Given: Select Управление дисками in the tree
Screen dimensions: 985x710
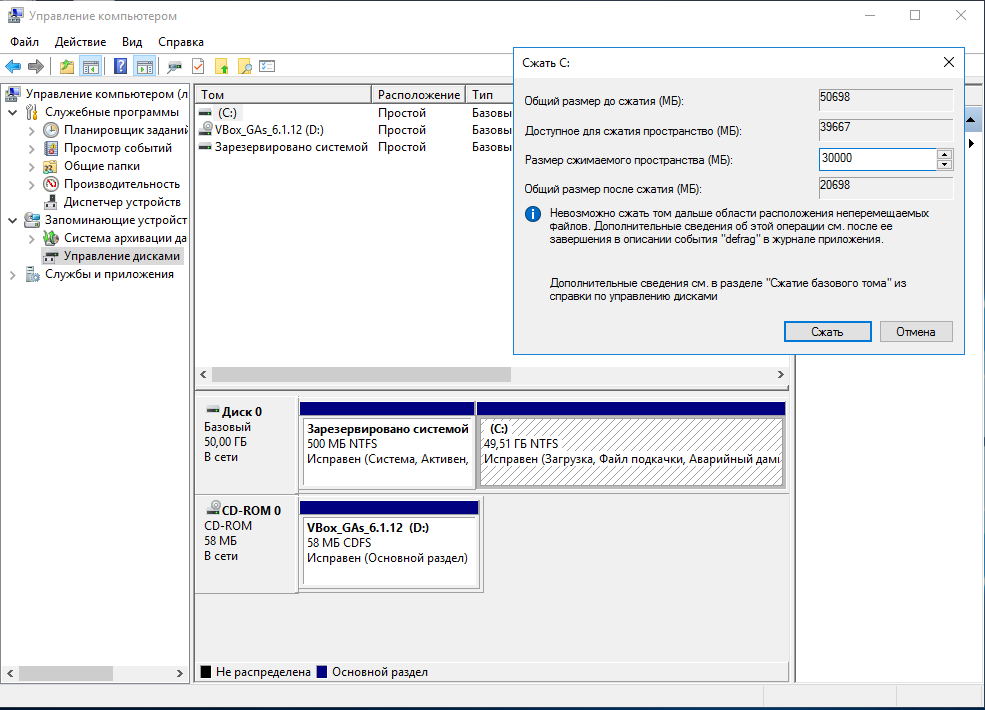Looking at the screenshot, I should tap(122, 256).
